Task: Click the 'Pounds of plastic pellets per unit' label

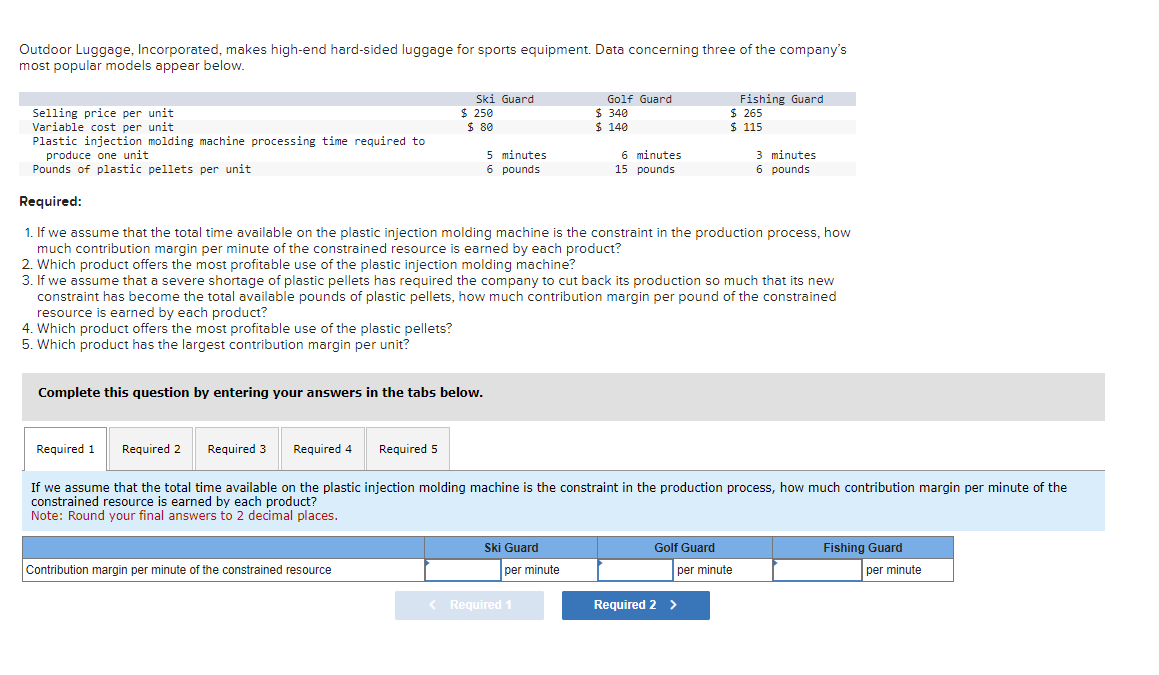Action: [142, 169]
